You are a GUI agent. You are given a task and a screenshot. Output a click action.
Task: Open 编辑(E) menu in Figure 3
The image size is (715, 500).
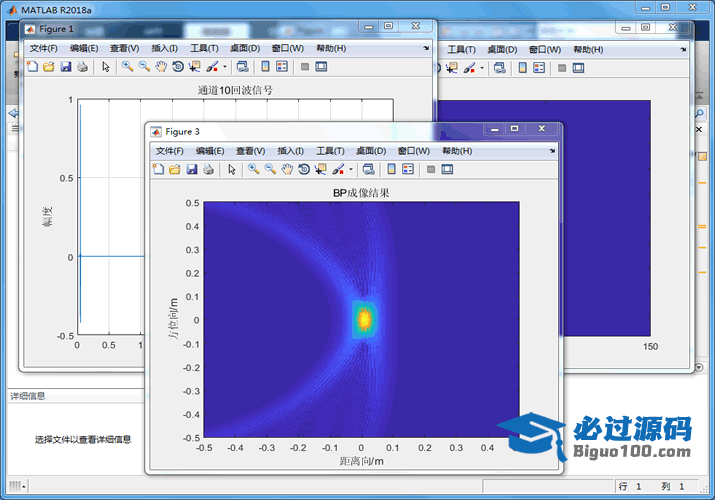[210, 151]
